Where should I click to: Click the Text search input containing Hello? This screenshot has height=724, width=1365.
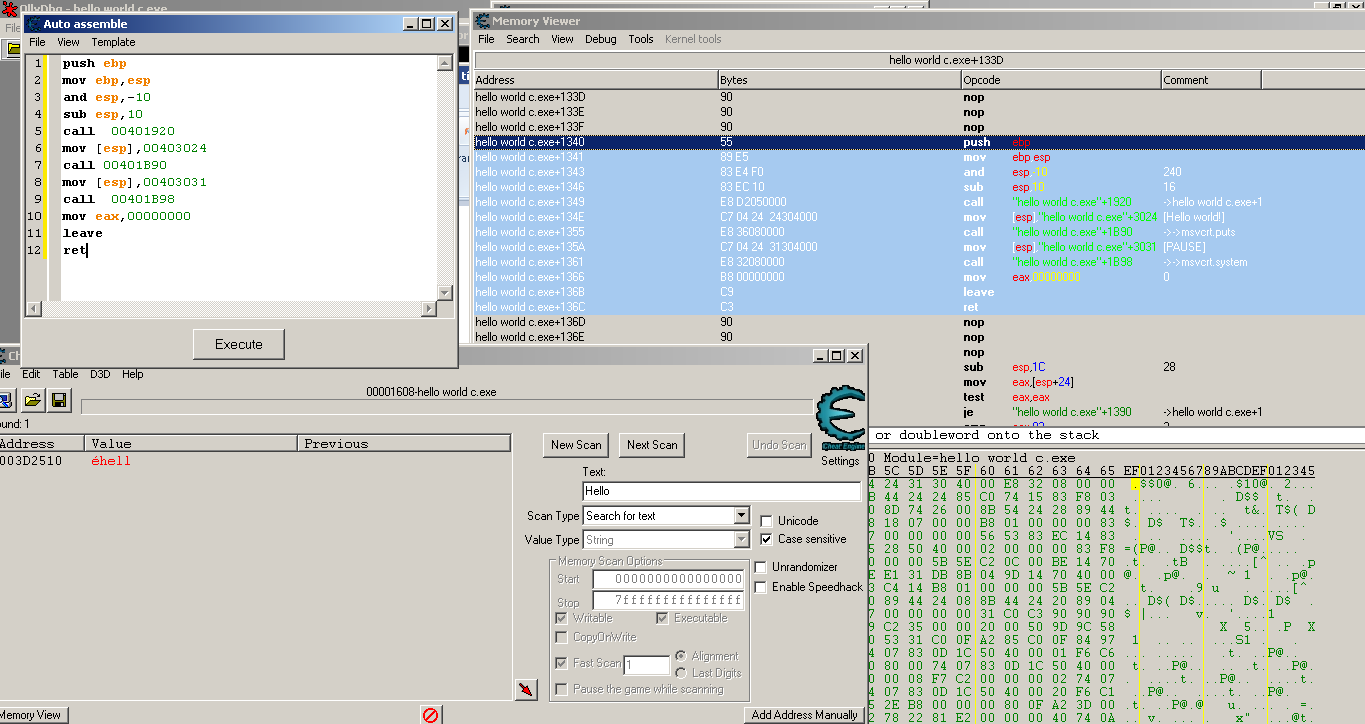pos(721,491)
